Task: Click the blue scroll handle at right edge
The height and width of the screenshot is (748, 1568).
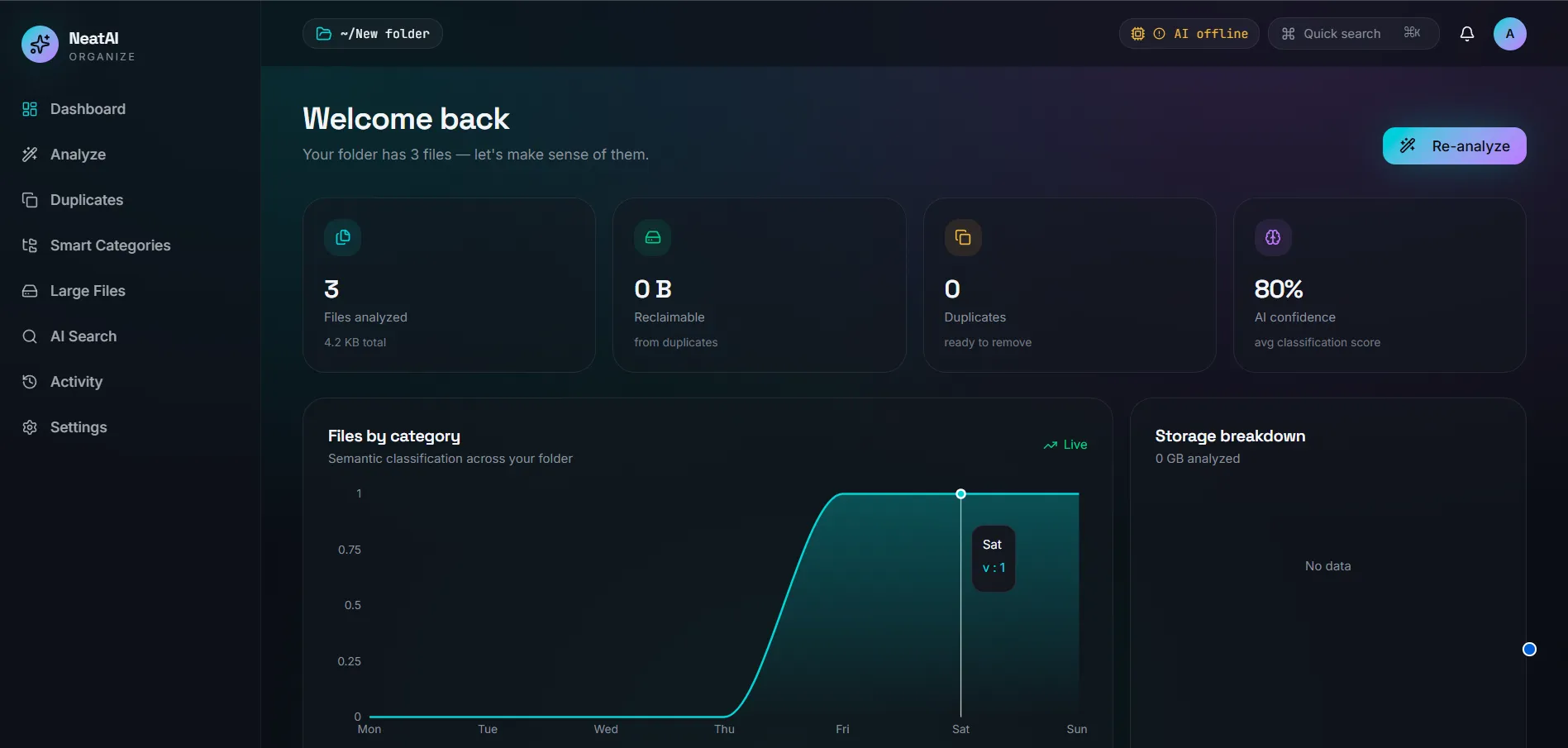Action: click(x=1529, y=650)
